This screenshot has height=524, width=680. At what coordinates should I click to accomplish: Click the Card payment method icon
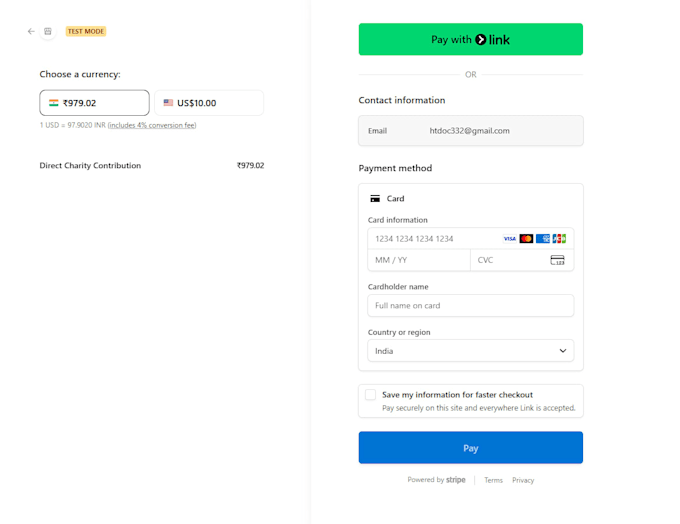coord(375,199)
